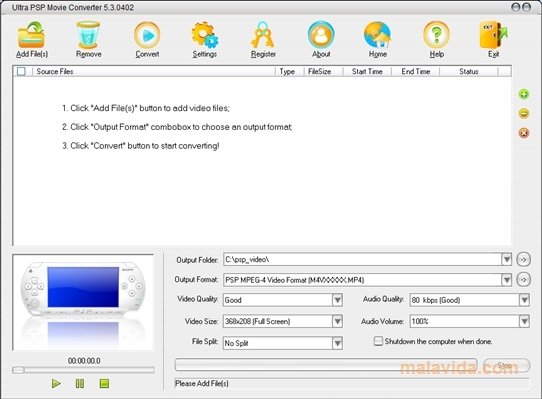Enable Shutdown the computer when done
Screen dimensions: 542x399
[x=378, y=341]
